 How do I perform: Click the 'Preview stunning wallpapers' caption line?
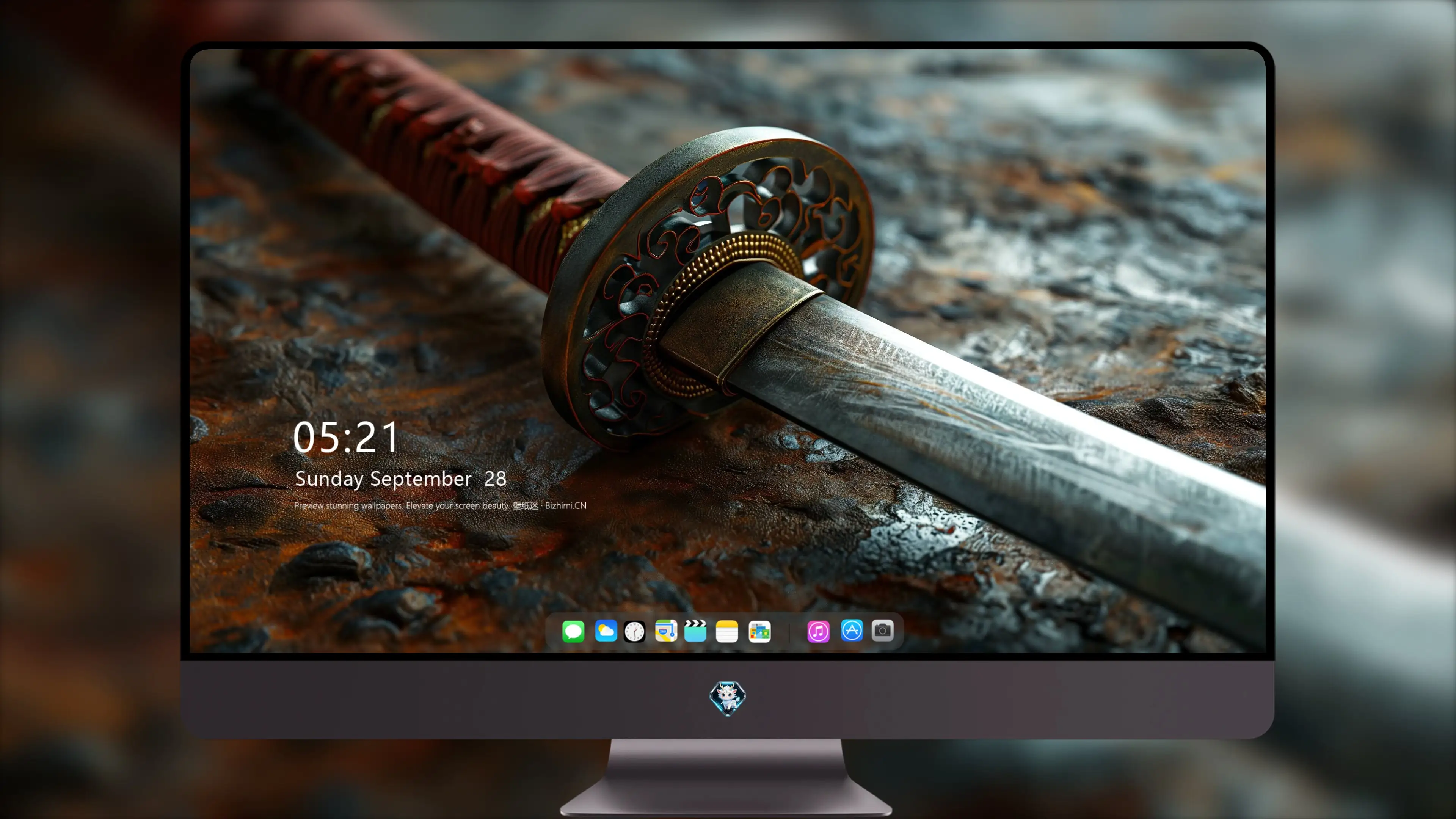[440, 505]
